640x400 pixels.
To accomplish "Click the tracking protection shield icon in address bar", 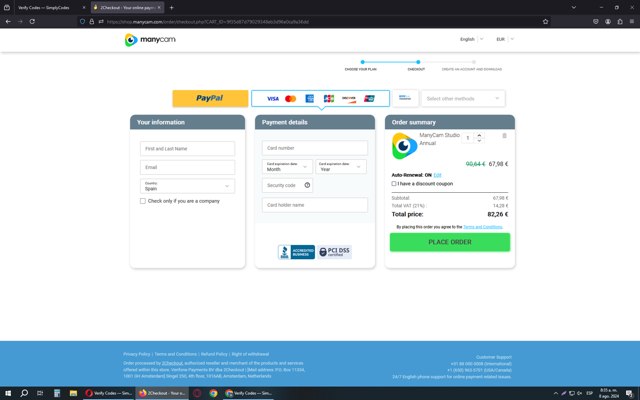I will (x=82, y=21).
